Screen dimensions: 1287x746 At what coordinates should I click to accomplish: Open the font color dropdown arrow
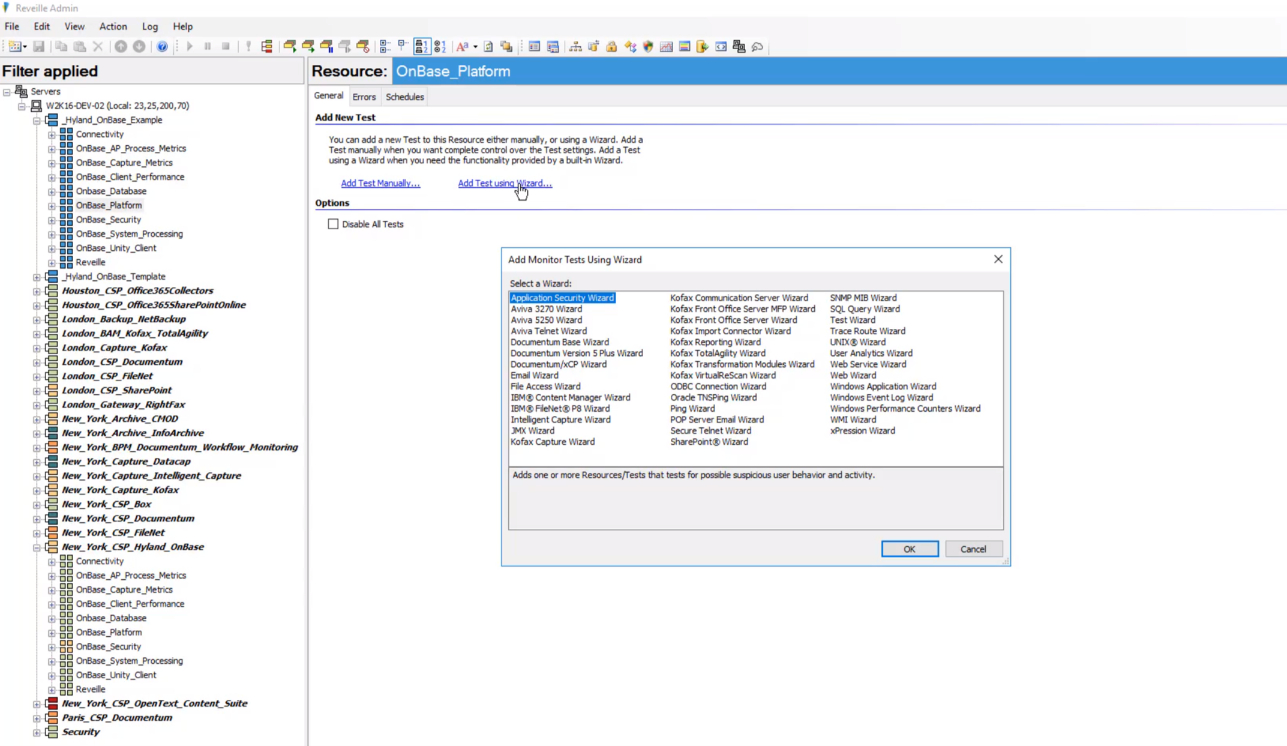point(475,47)
